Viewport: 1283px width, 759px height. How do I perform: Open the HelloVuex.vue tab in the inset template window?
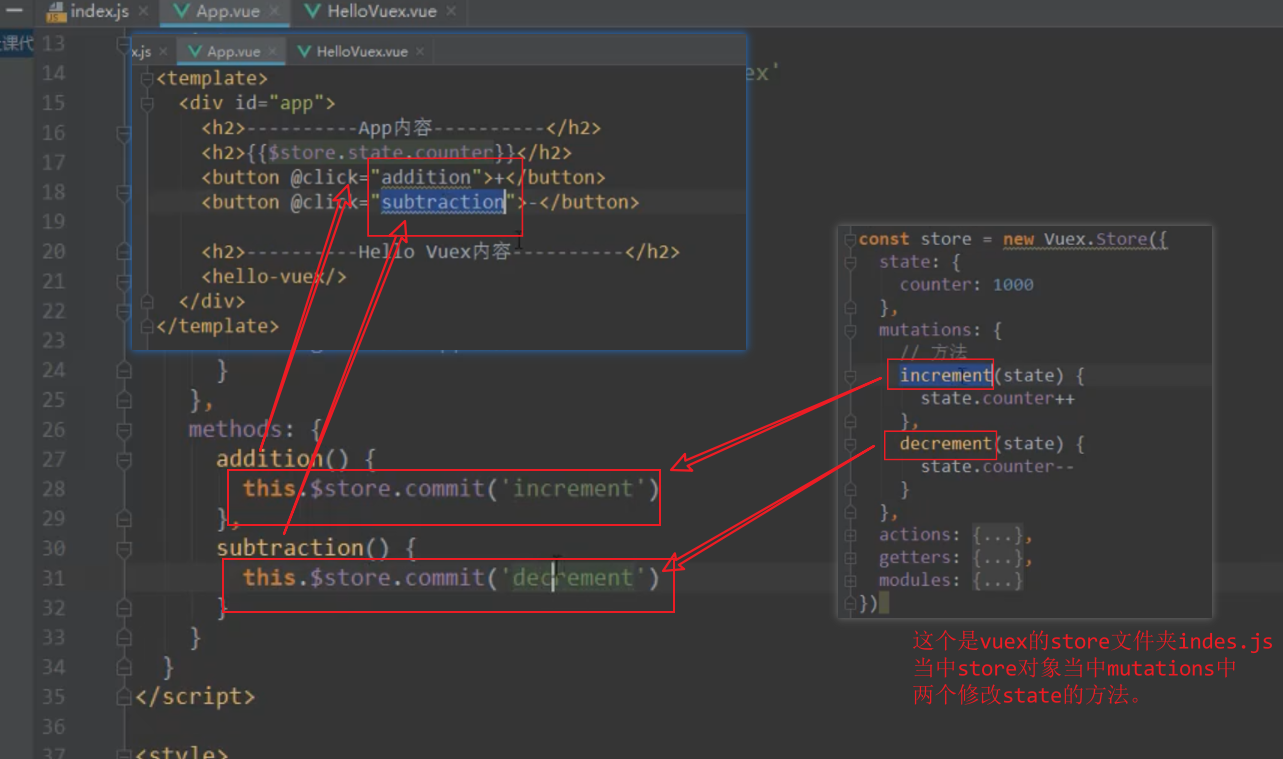362,52
